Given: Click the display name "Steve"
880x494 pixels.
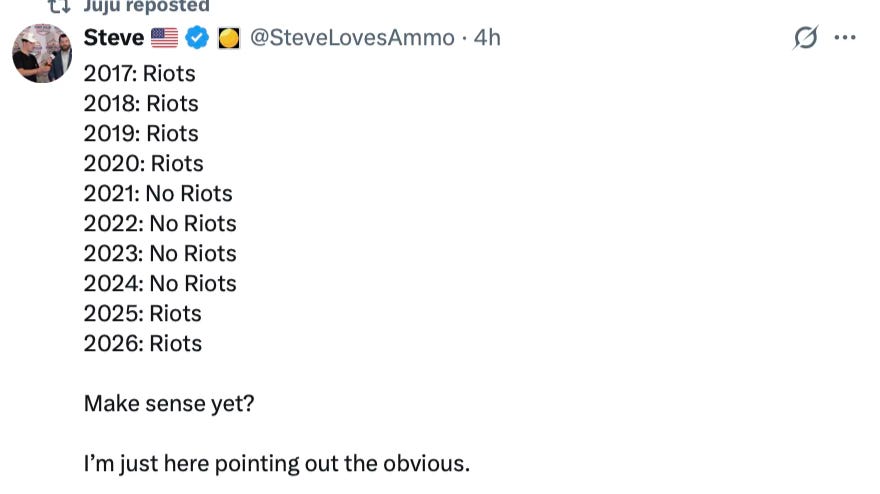Looking at the screenshot, I should (x=113, y=38).
